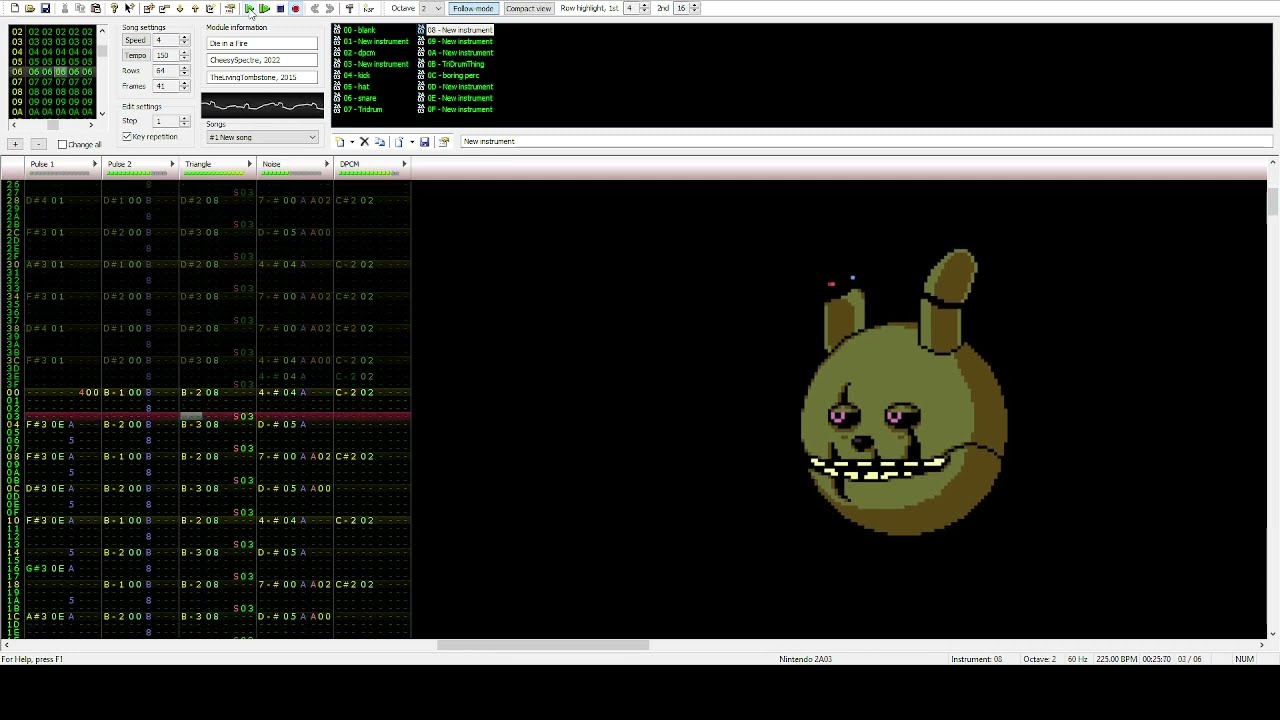Open module properties

pos(229,8)
